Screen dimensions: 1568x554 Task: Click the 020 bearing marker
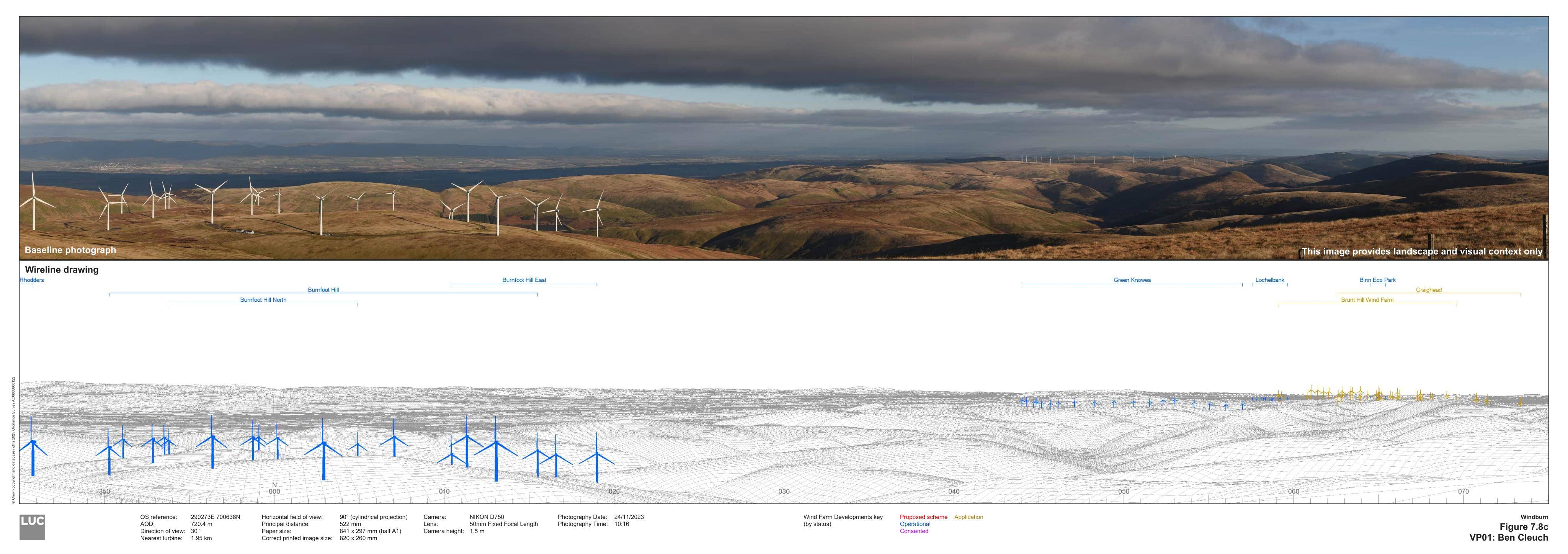click(614, 491)
